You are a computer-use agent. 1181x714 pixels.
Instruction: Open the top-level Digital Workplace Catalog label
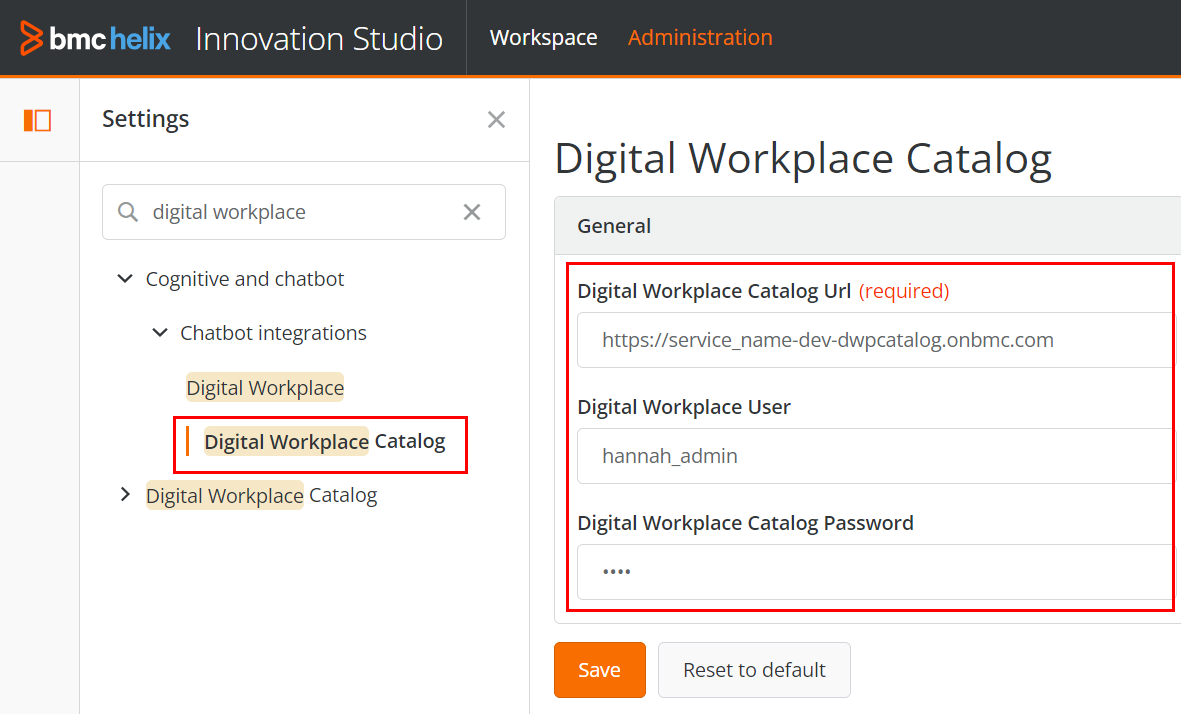click(x=261, y=496)
